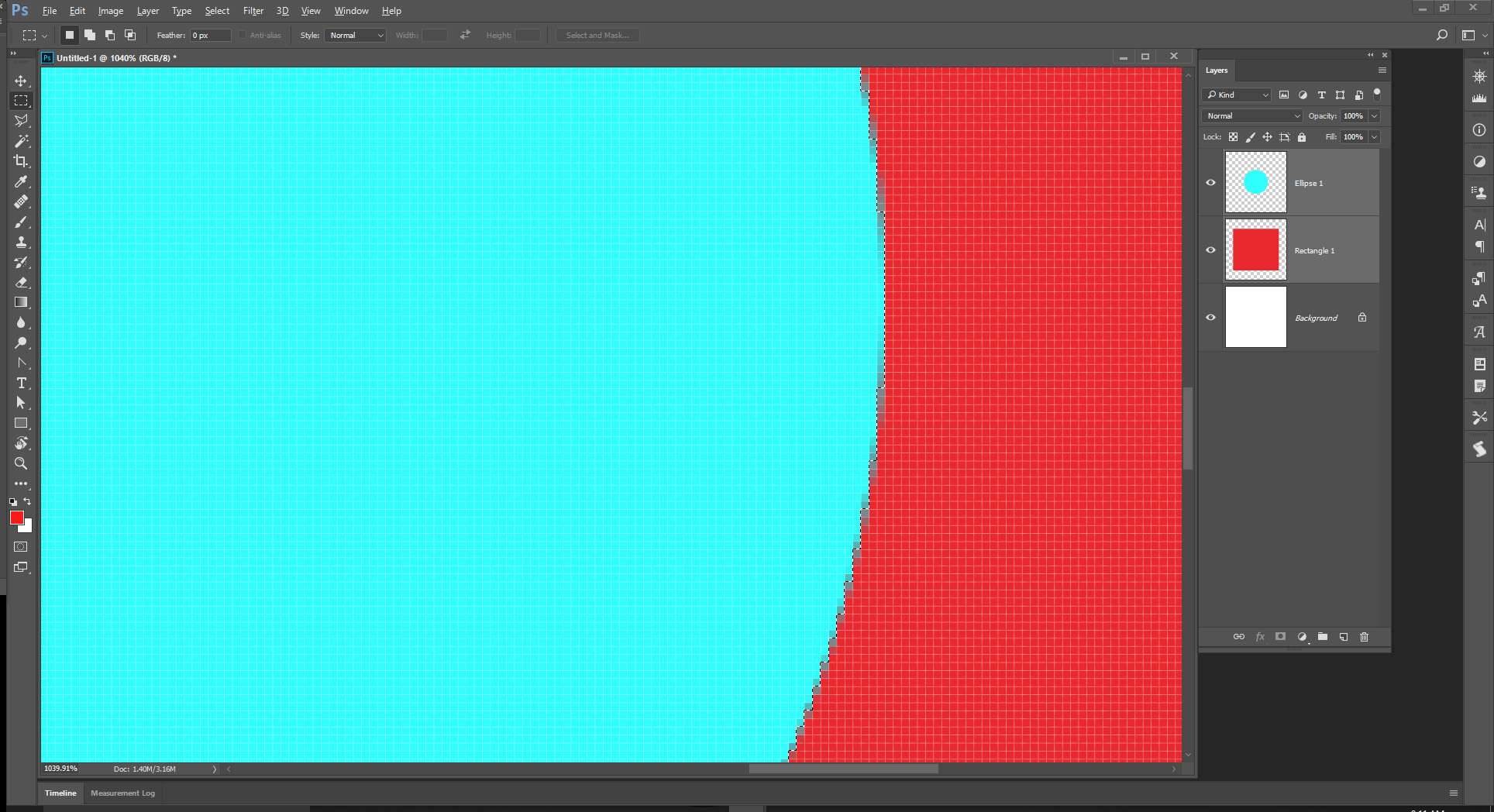Screen dimensions: 1494x812
Task: Select the Path Selection tool
Action: (x=21, y=403)
